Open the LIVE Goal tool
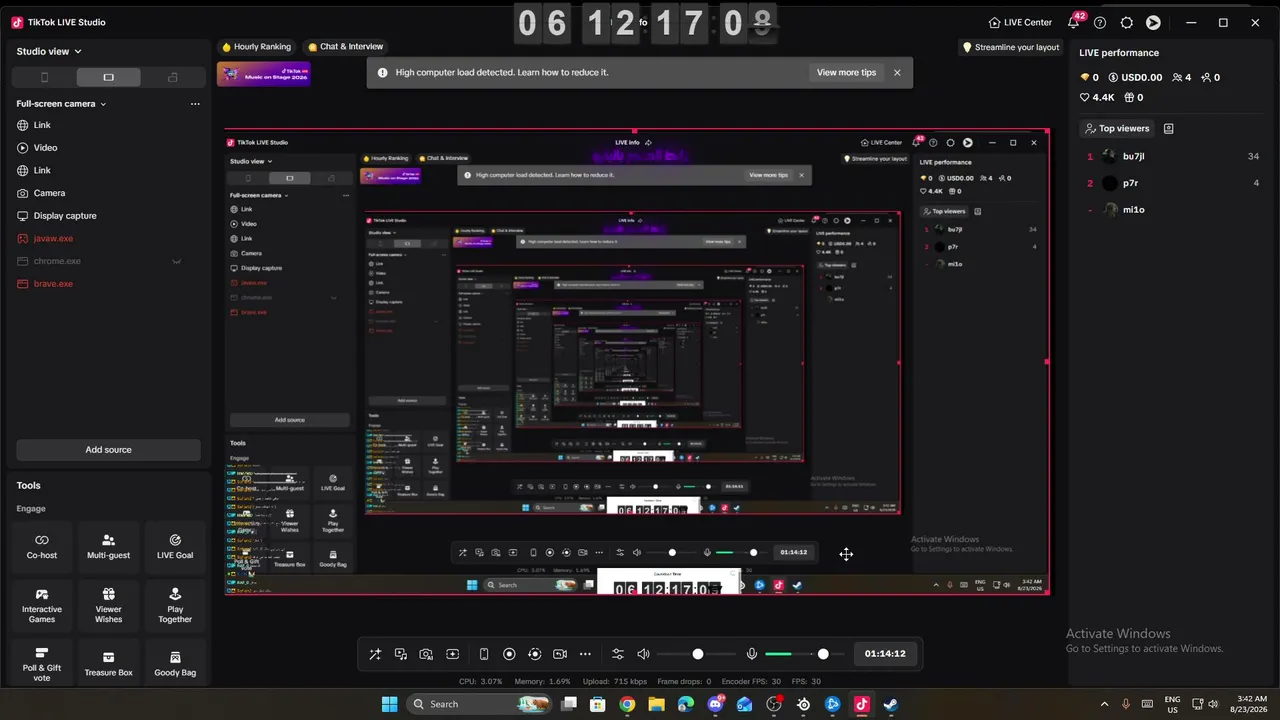Screen dimensions: 1280x720 [175, 546]
